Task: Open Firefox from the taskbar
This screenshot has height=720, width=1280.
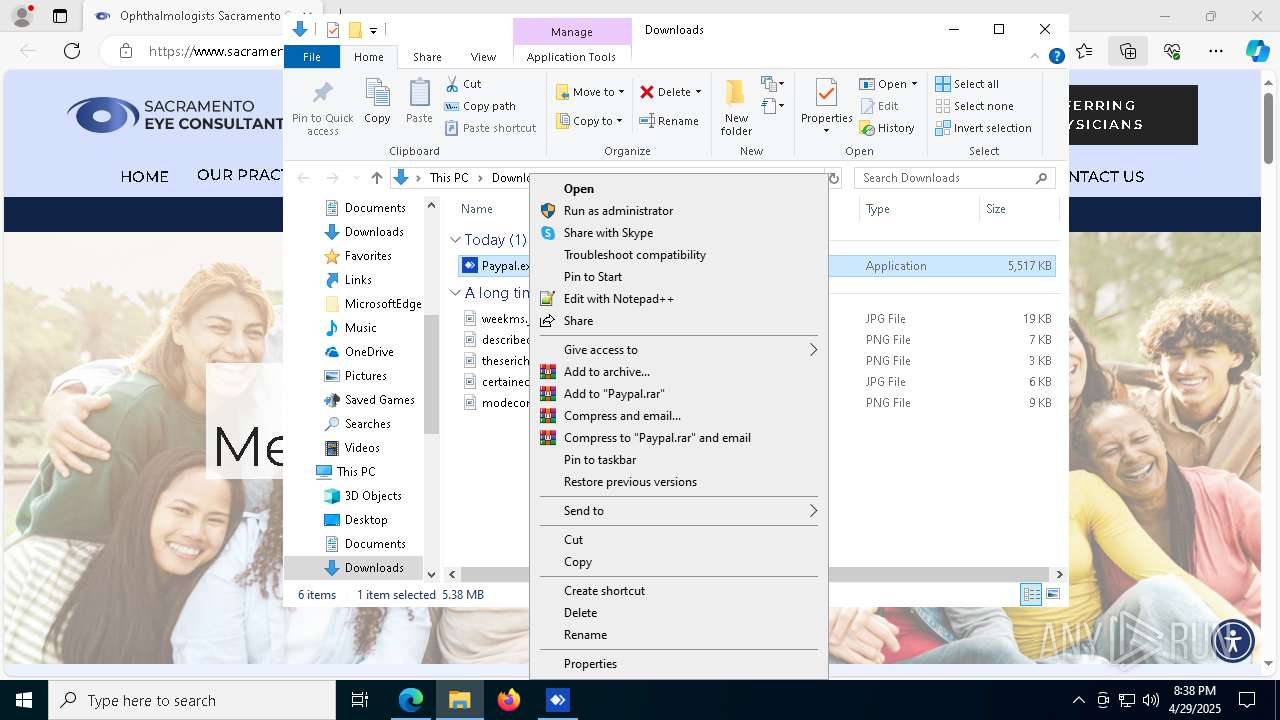Action: pyautogui.click(x=509, y=700)
